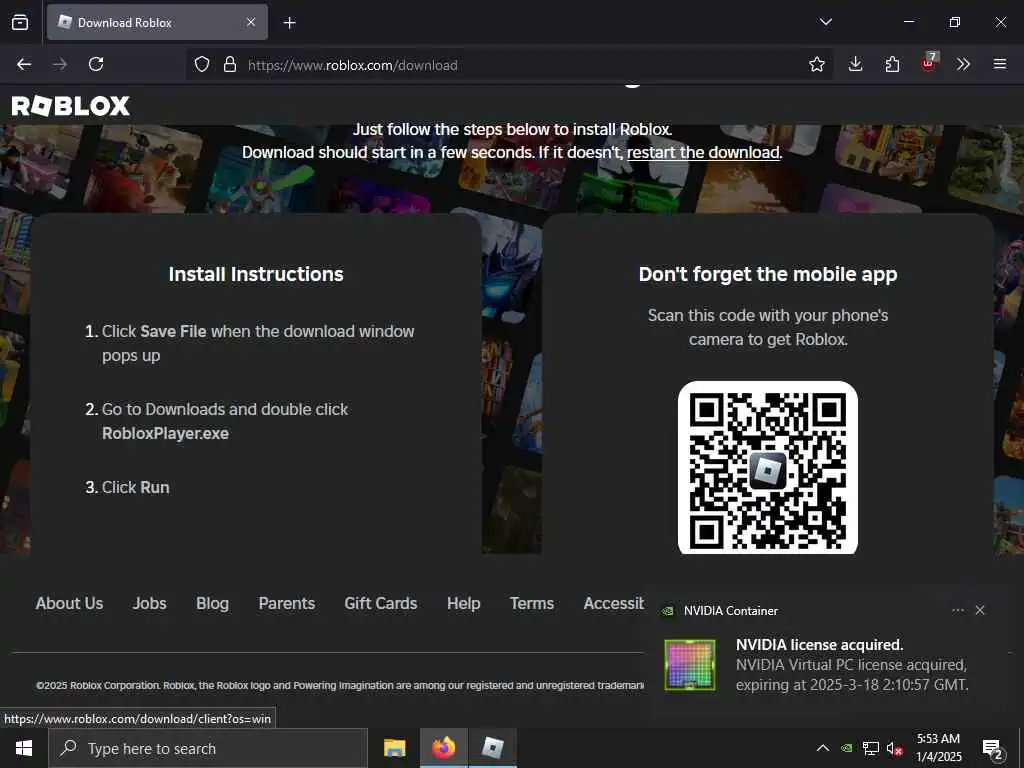The width and height of the screenshot is (1024, 768).
Task: Open the Gift Cards footer link
Action: [381, 603]
